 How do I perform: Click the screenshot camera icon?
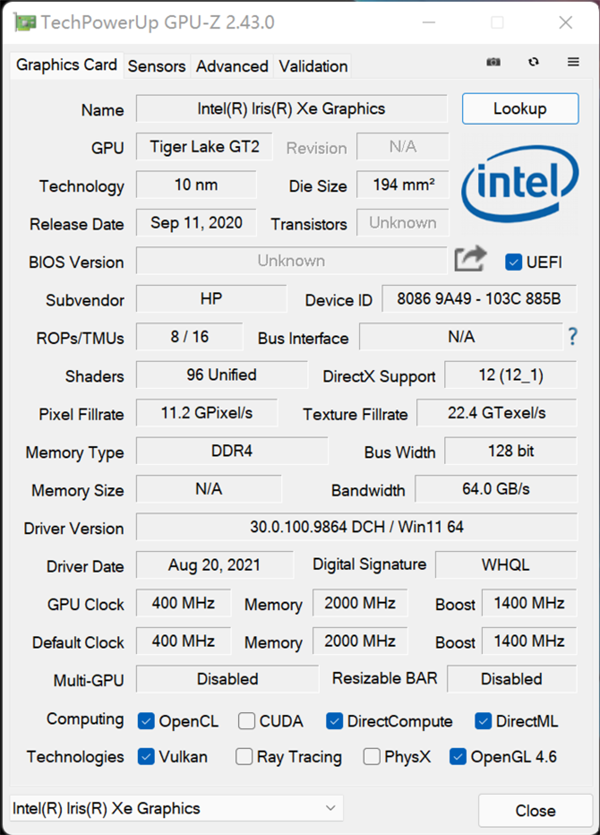pyautogui.click(x=493, y=62)
